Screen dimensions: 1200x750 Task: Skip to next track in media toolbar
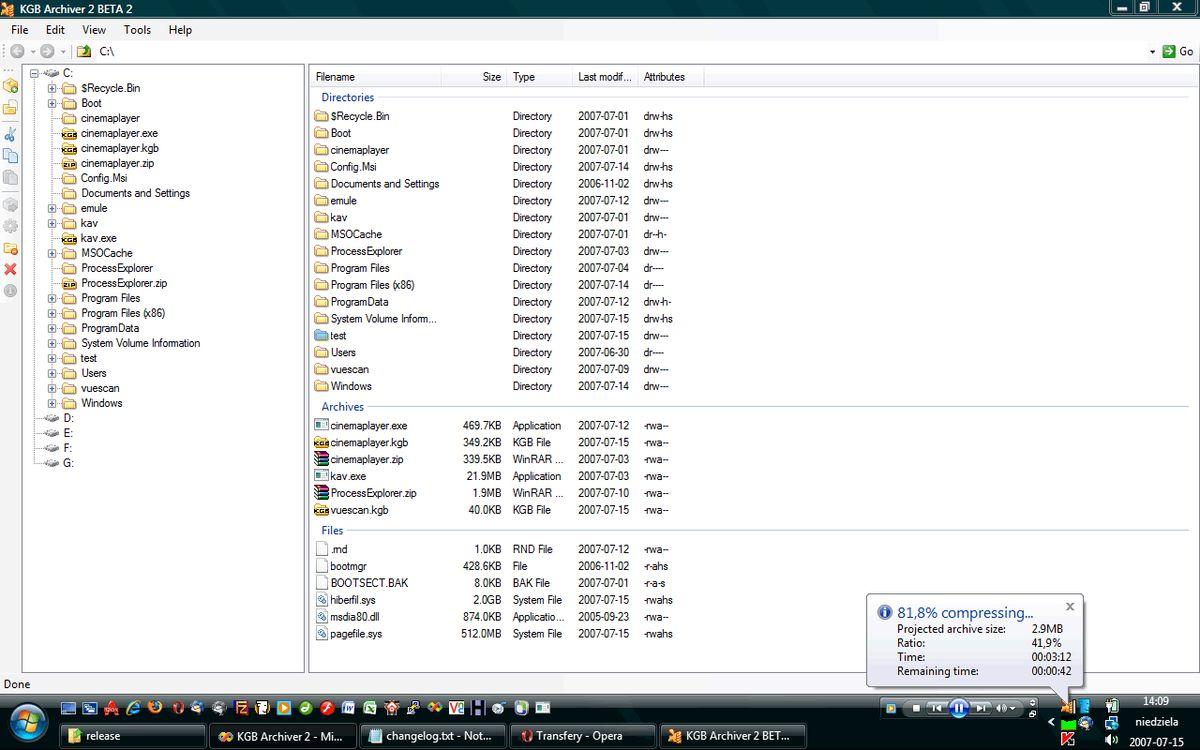(981, 708)
